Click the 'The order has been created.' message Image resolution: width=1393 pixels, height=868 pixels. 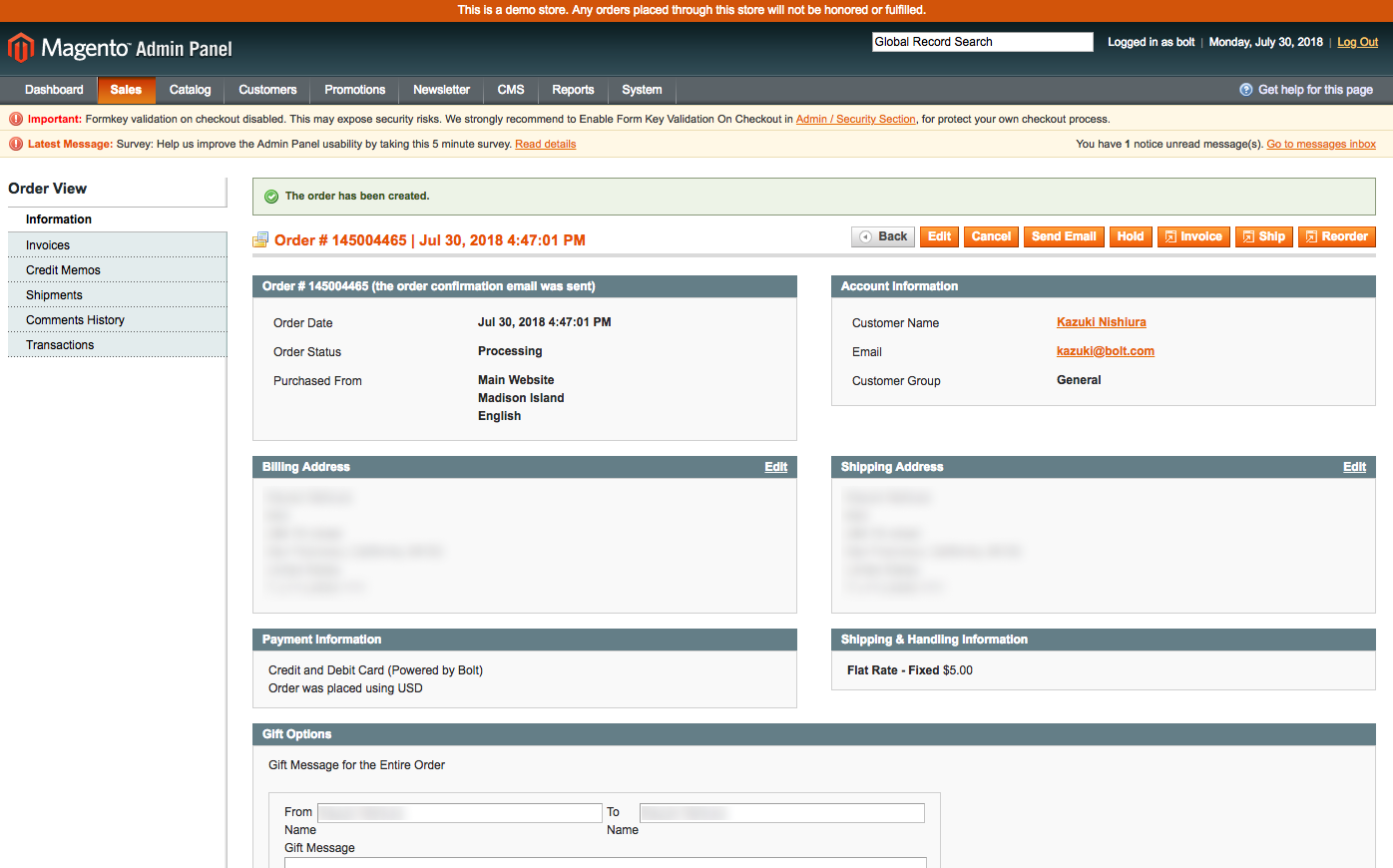tap(357, 197)
